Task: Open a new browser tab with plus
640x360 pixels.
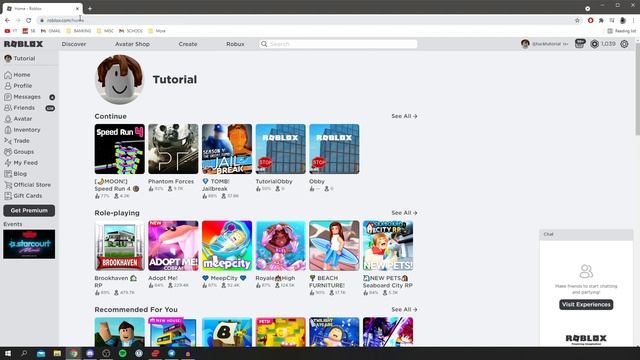Action: (90, 8)
